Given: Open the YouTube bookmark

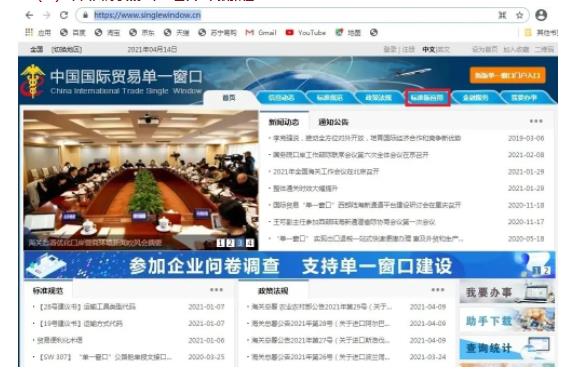Looking at the screenshot, I should (306, 33).
